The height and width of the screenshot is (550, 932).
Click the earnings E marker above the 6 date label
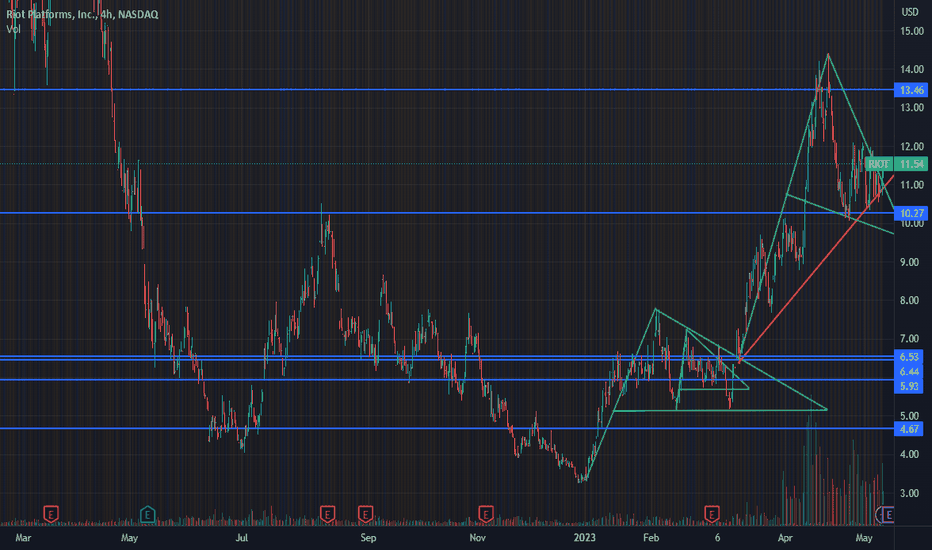tap(711, 513)
